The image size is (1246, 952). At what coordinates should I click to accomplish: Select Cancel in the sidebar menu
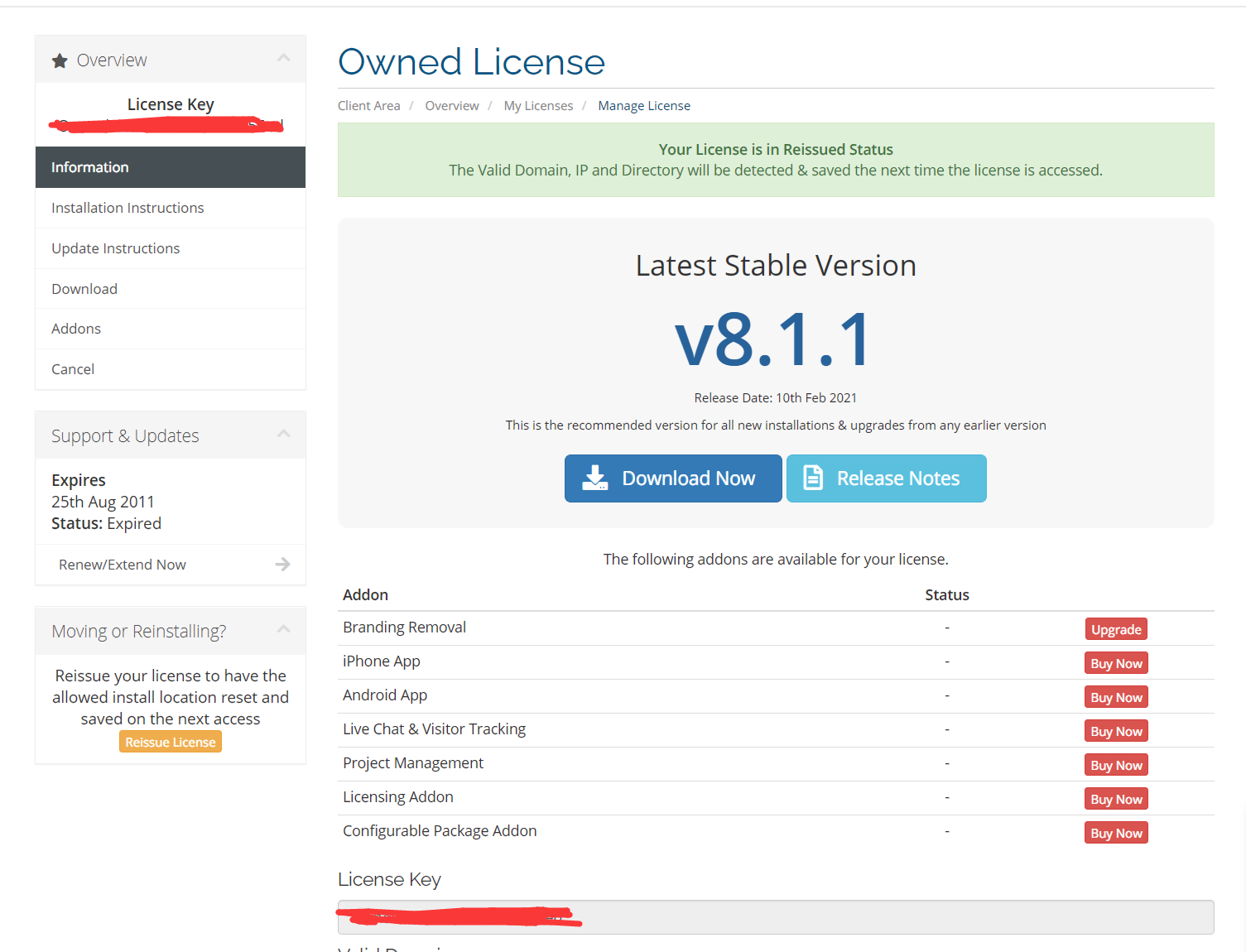pyautogui.click(x=171, y=369)
